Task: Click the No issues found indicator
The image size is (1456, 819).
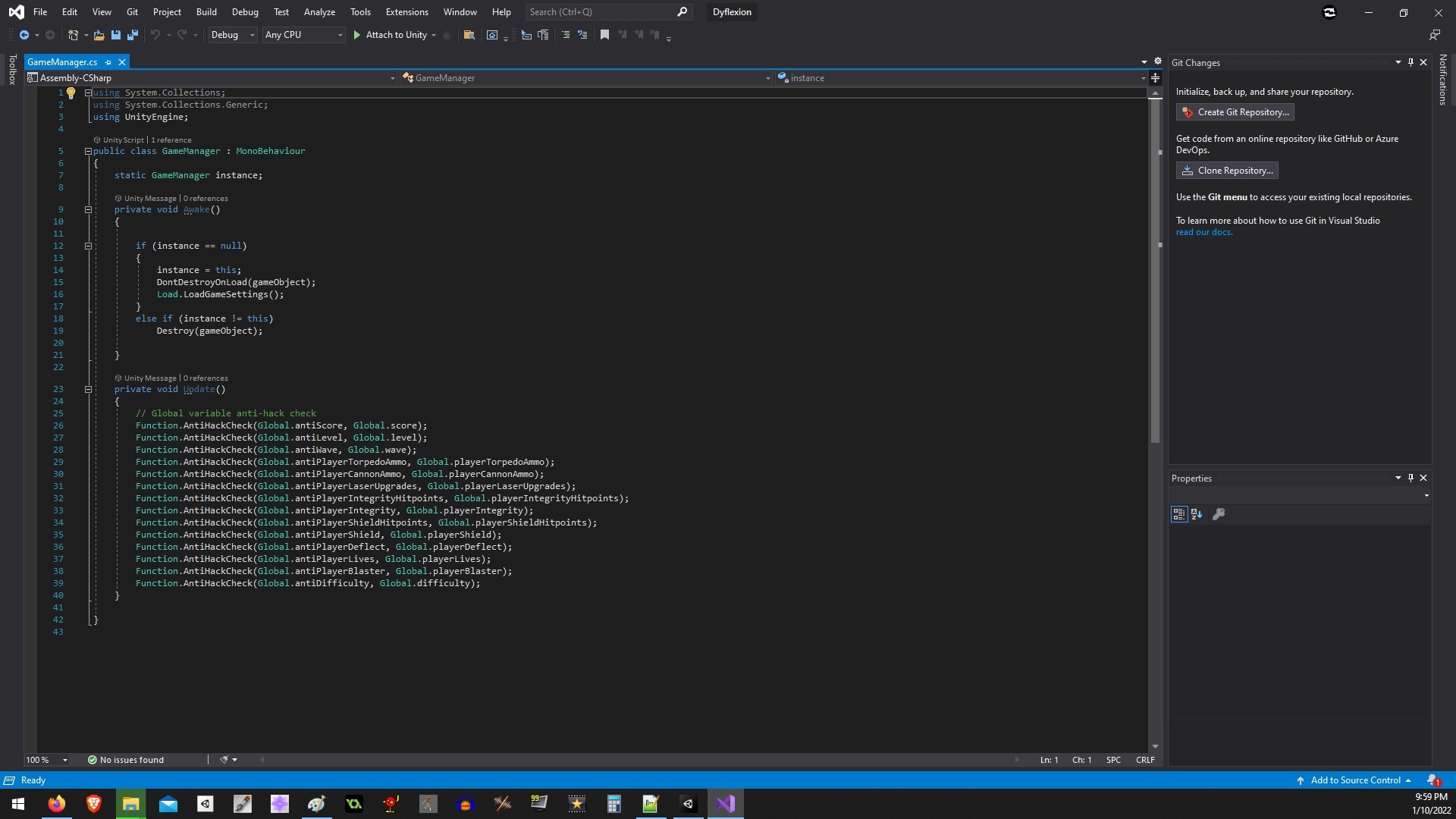Action: 125,759
